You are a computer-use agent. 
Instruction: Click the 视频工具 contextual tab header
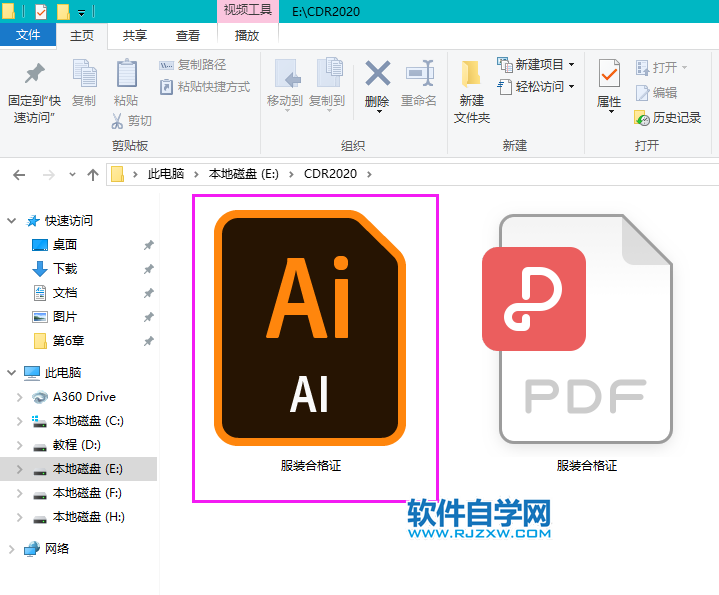(x=248, y=10)
